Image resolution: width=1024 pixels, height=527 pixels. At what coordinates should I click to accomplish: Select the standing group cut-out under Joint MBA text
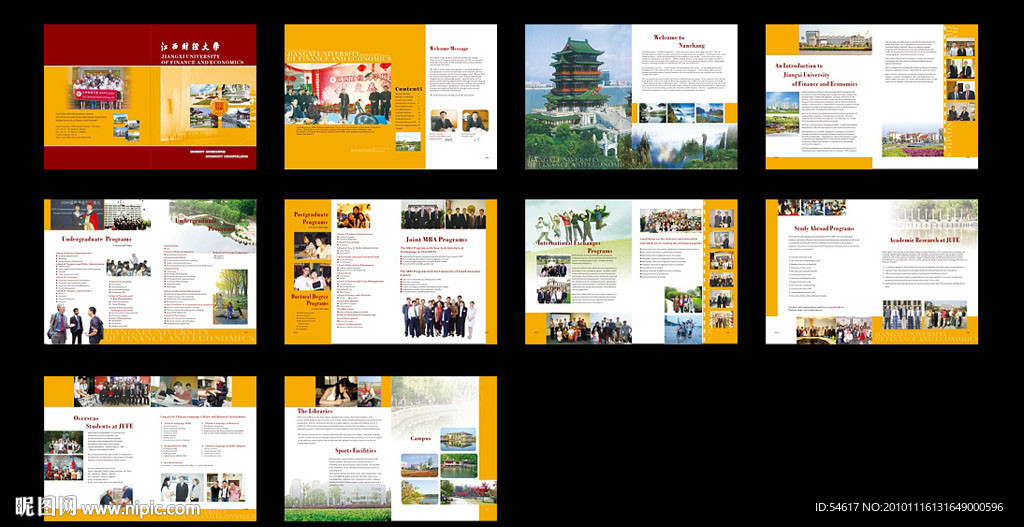439,317
